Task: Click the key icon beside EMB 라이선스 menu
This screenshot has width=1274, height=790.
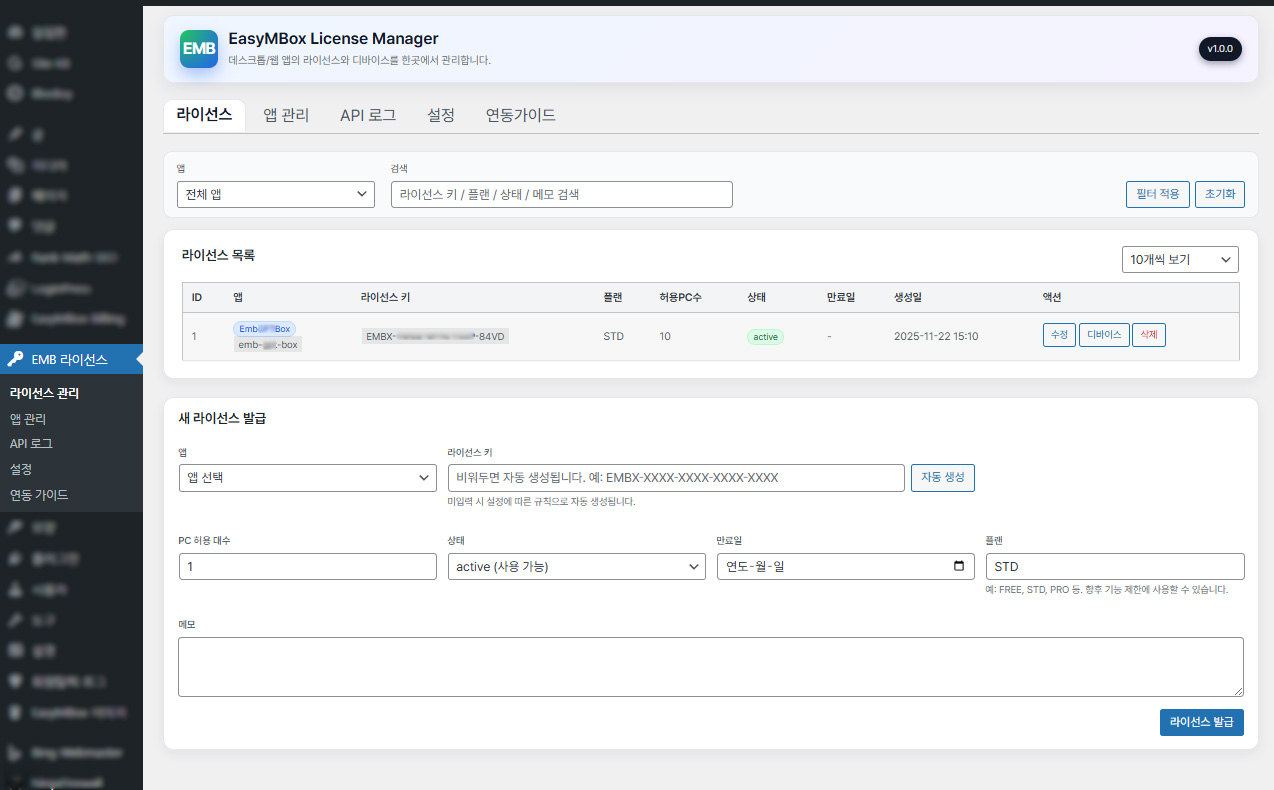Action: [x=14, y=359]
